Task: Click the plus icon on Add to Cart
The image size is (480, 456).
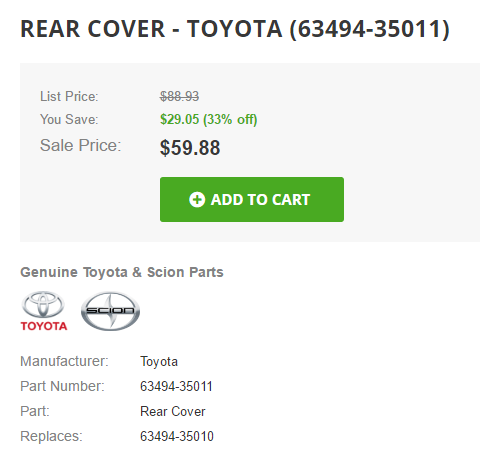Action: point(197,200)
